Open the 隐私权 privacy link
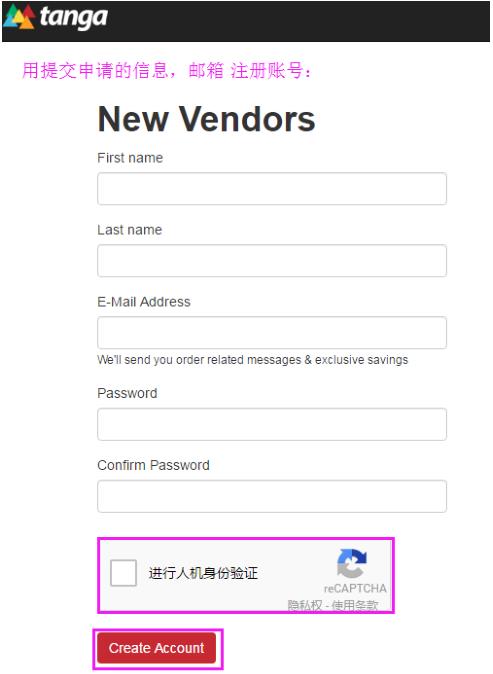 (x=304, y=605)
